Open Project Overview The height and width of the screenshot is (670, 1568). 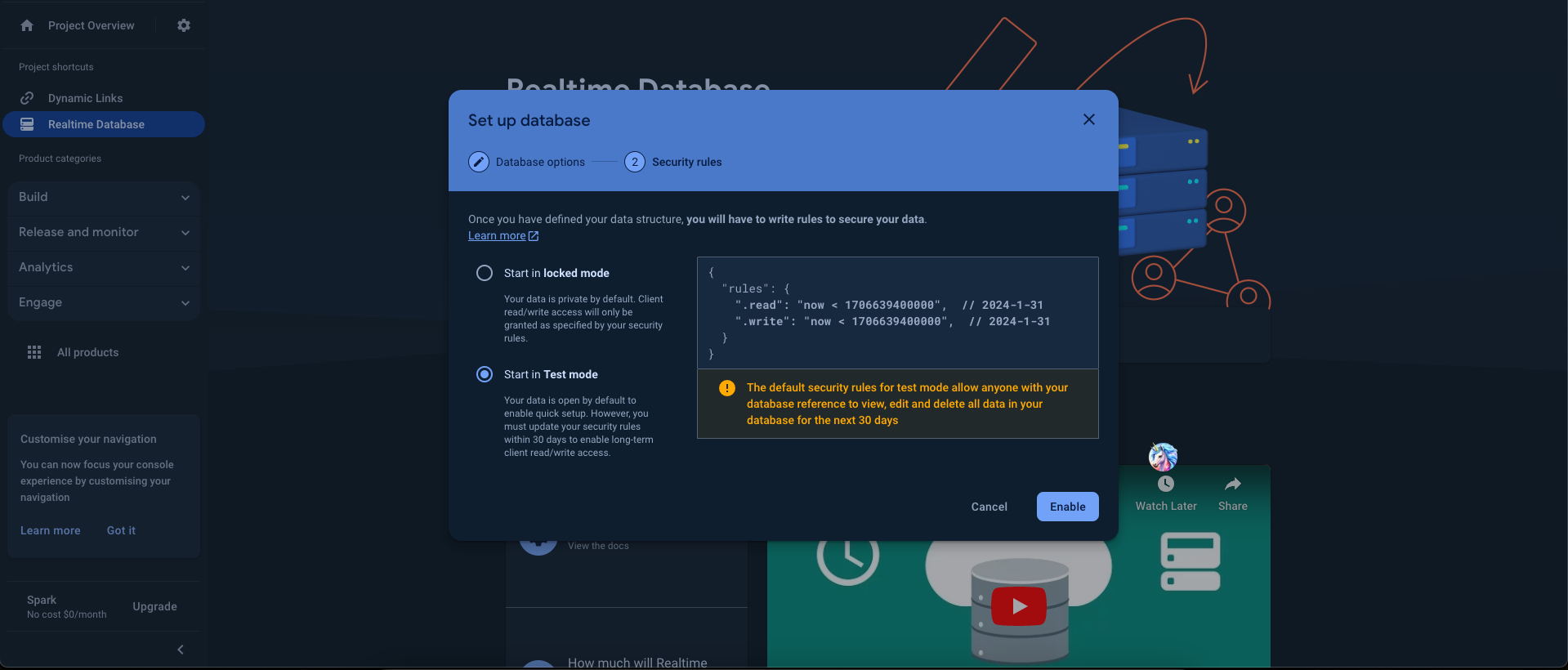(x=91, y=25)
